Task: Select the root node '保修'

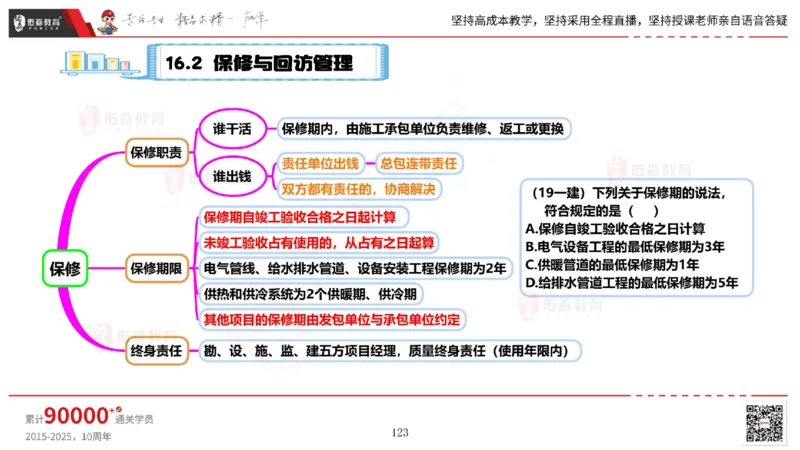Action: (x=65, y=268)
